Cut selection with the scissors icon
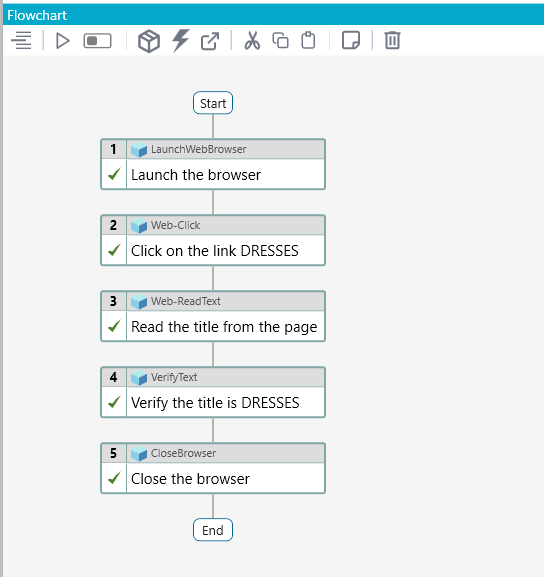This screenshot has width=544, height=577. (x=252, y=40)
